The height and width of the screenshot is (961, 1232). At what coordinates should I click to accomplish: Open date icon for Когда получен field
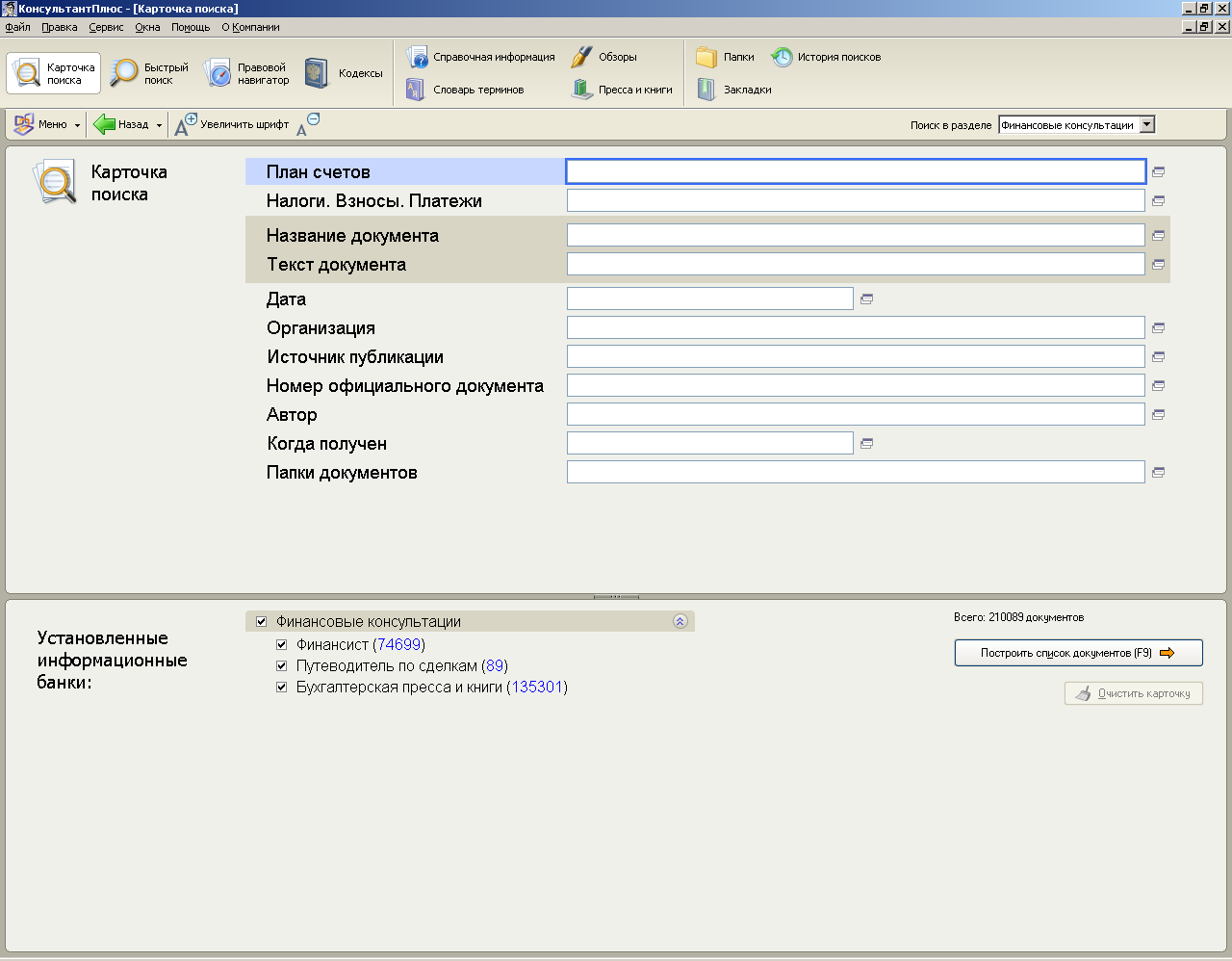tap(867, 444)
